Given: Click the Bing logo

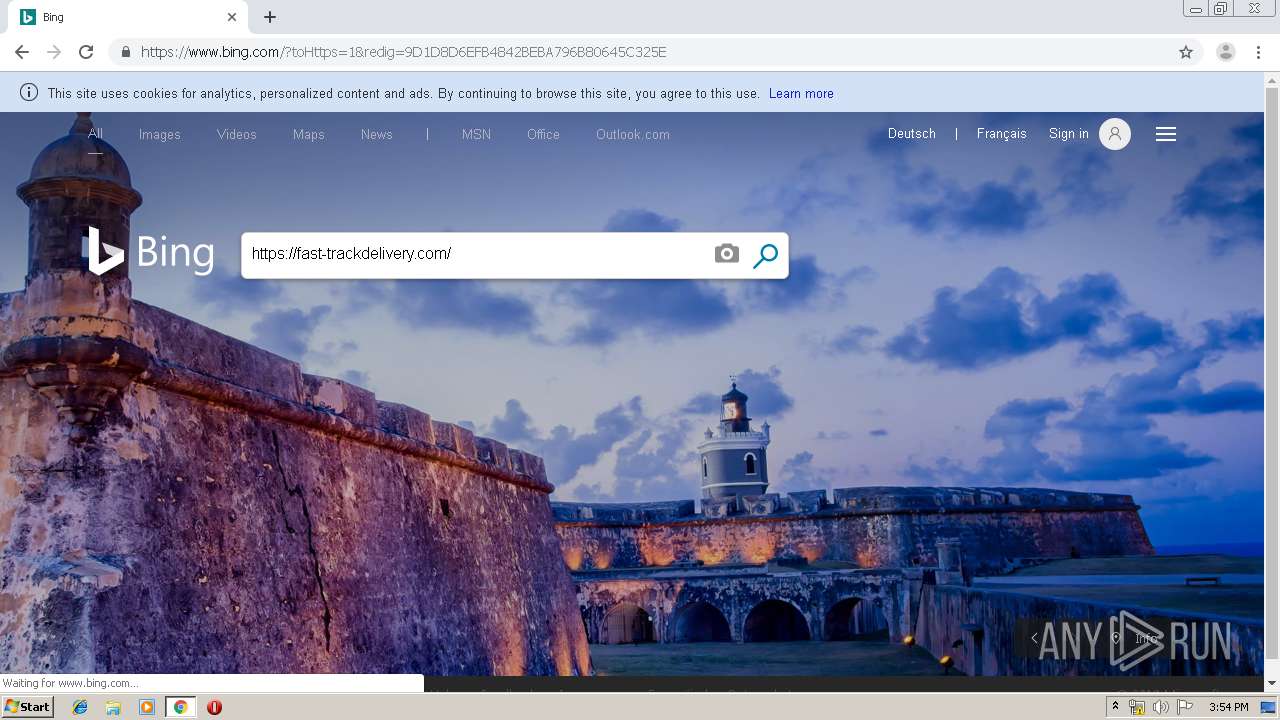Looking at the screenshot, I should pos(149,251).
